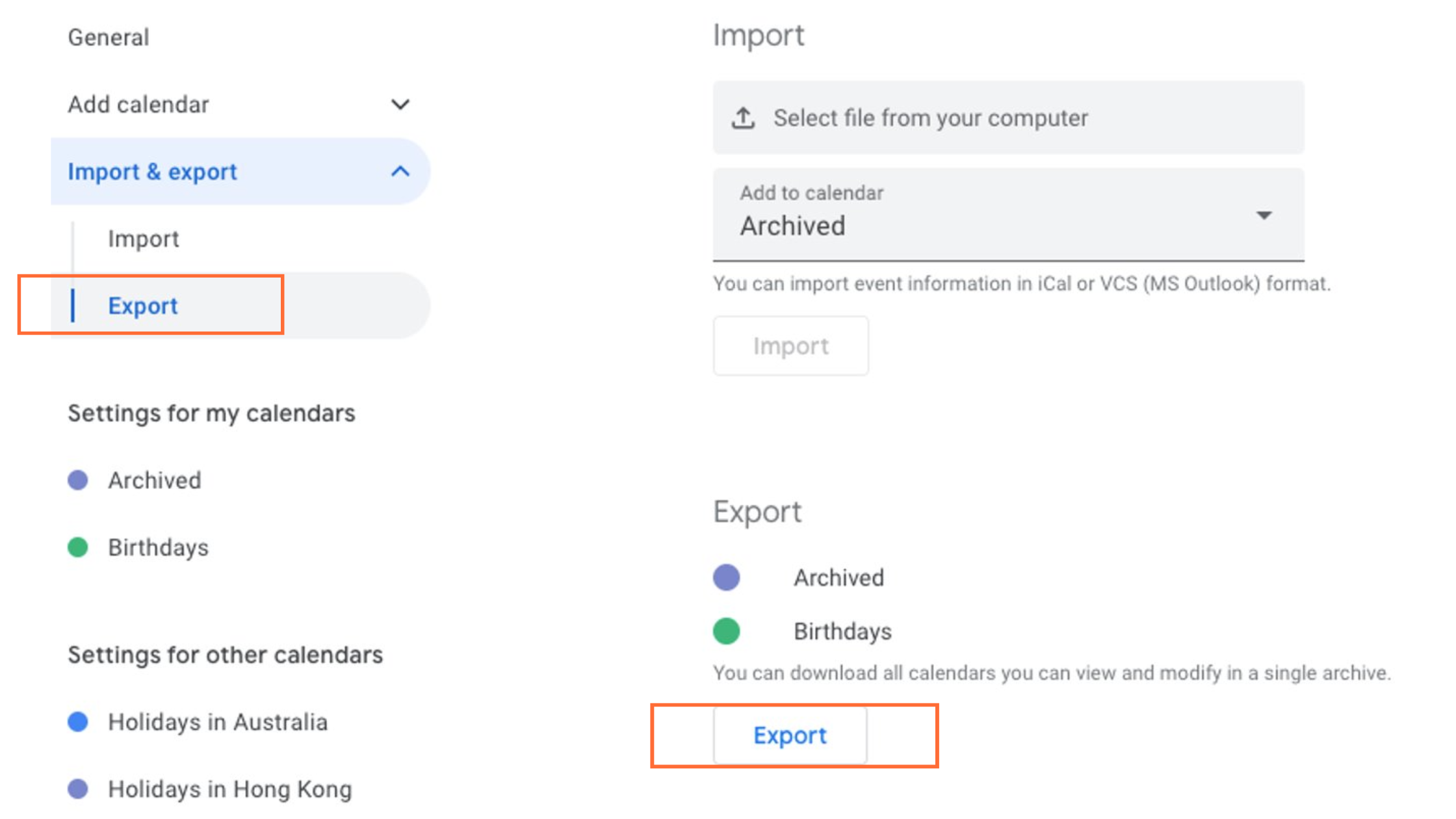Open Holidays in Australia calendar settings
This screenshot has height=819, width=1456.
[218, 721]
